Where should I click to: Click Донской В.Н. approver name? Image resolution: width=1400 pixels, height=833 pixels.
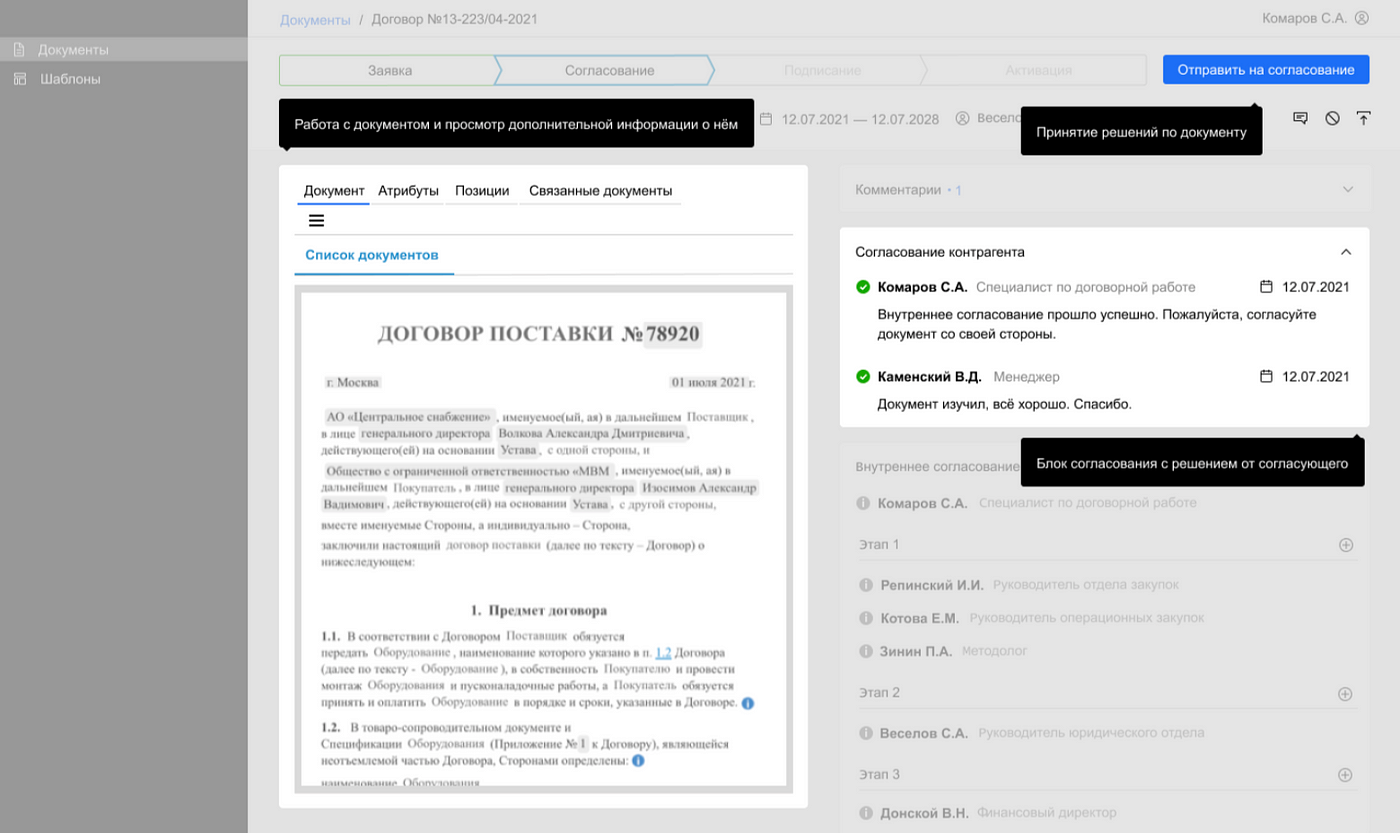click(x=924, y=813)
